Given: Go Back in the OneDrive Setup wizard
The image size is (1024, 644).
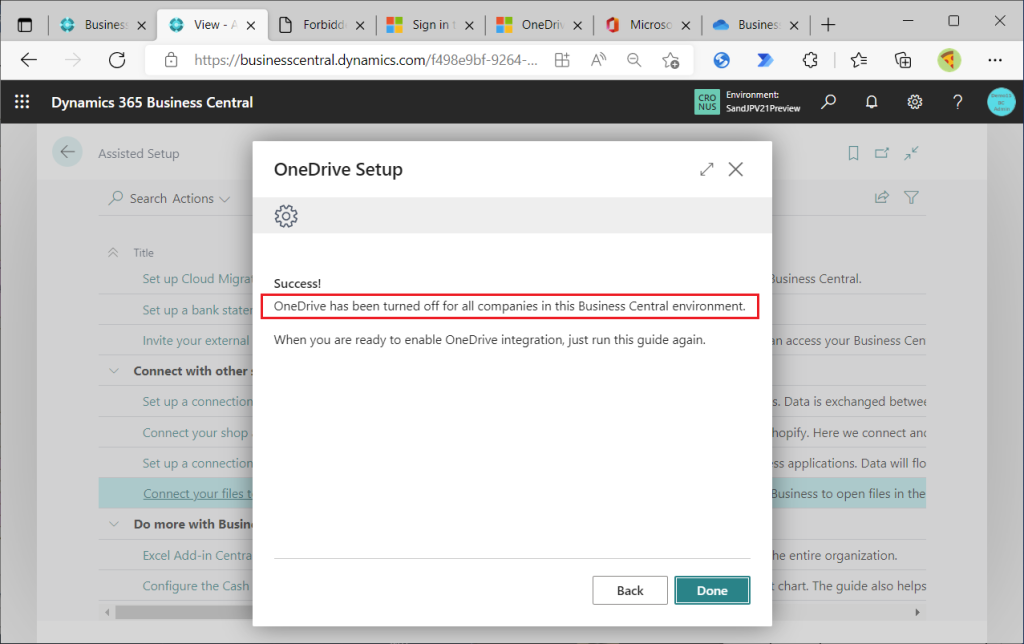Looking at the screenshot, I should coord(630,590).
